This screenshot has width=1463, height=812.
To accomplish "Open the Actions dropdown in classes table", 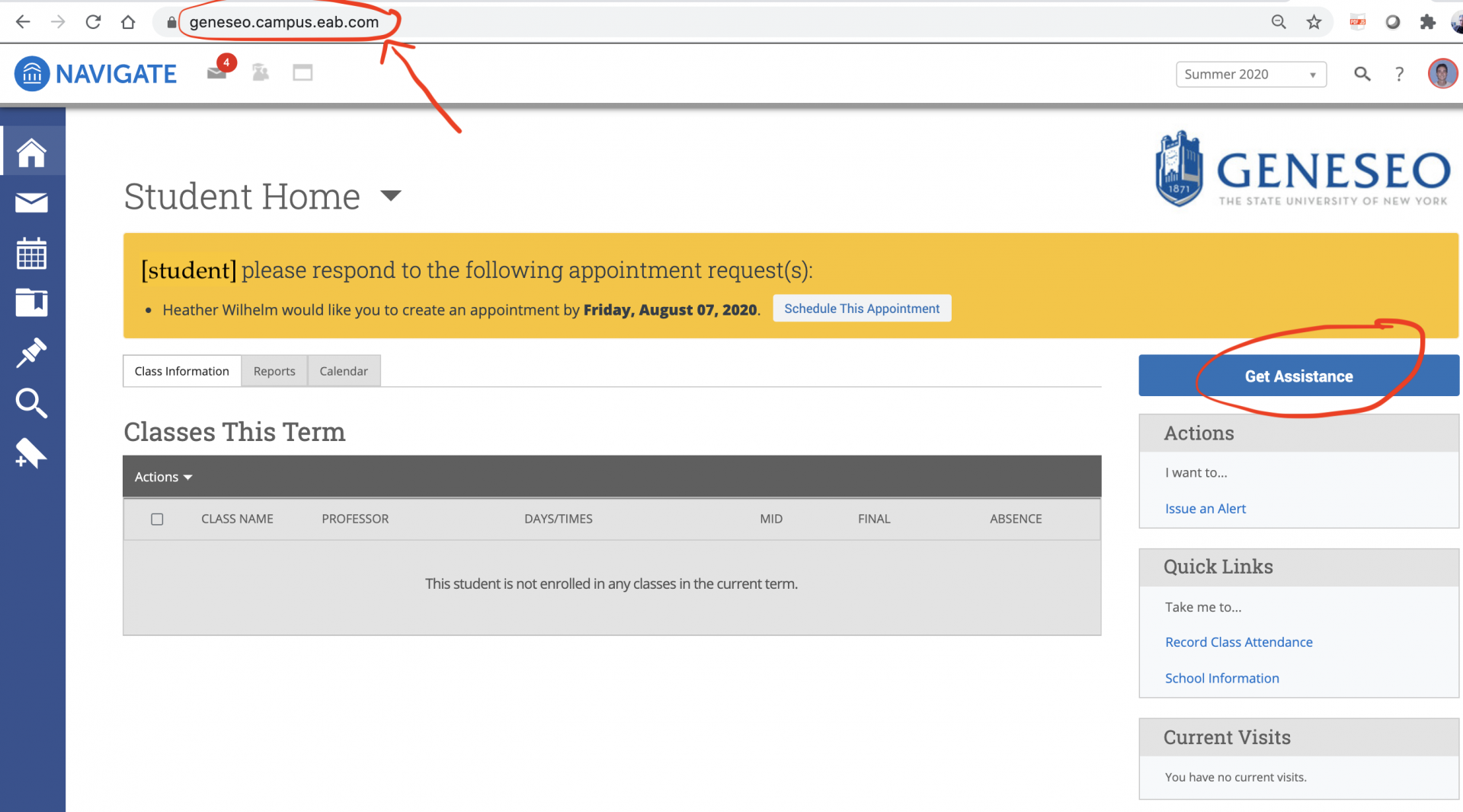I will pos(163,477).
